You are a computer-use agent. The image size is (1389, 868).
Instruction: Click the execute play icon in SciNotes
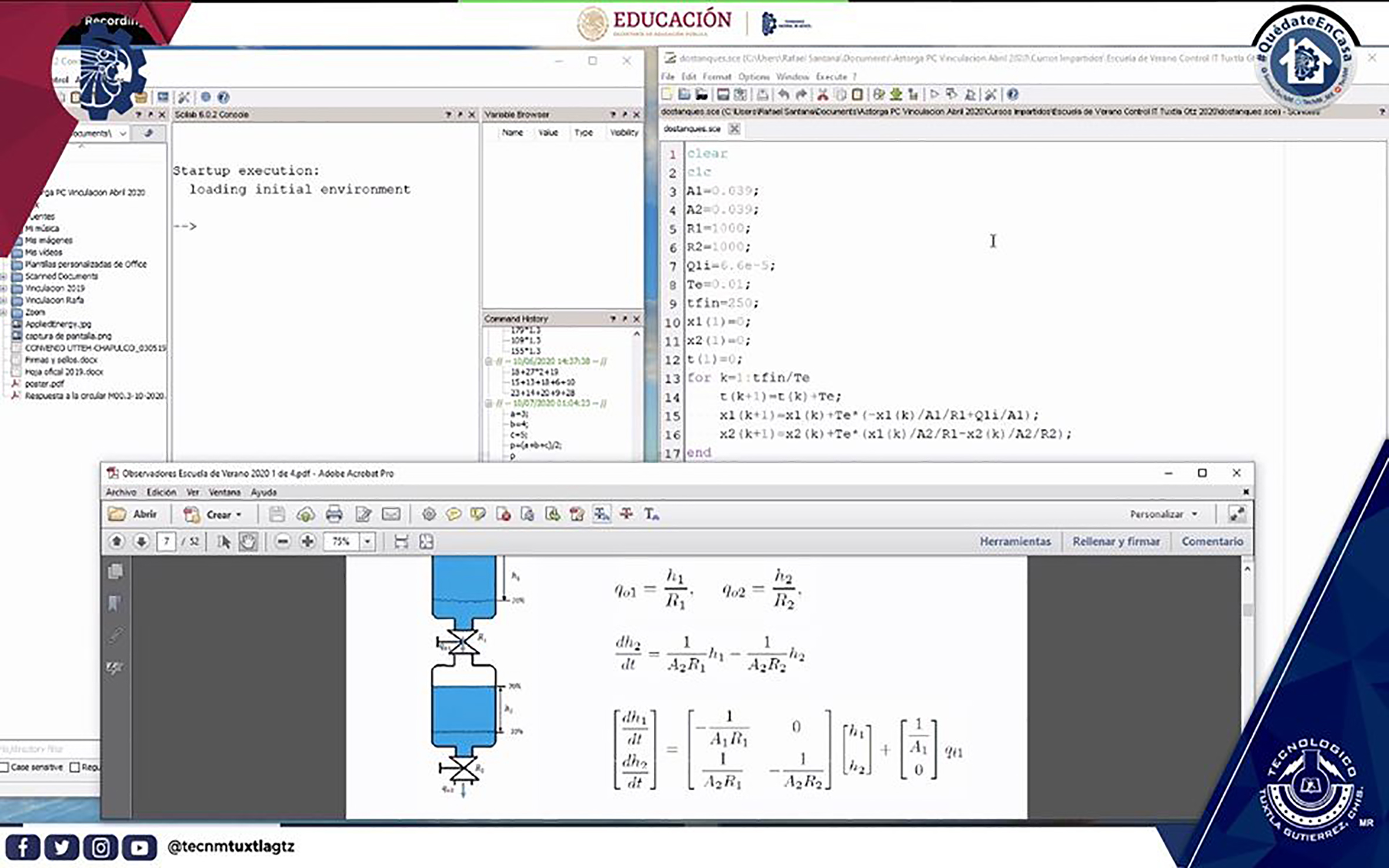[x=934, y=94]
